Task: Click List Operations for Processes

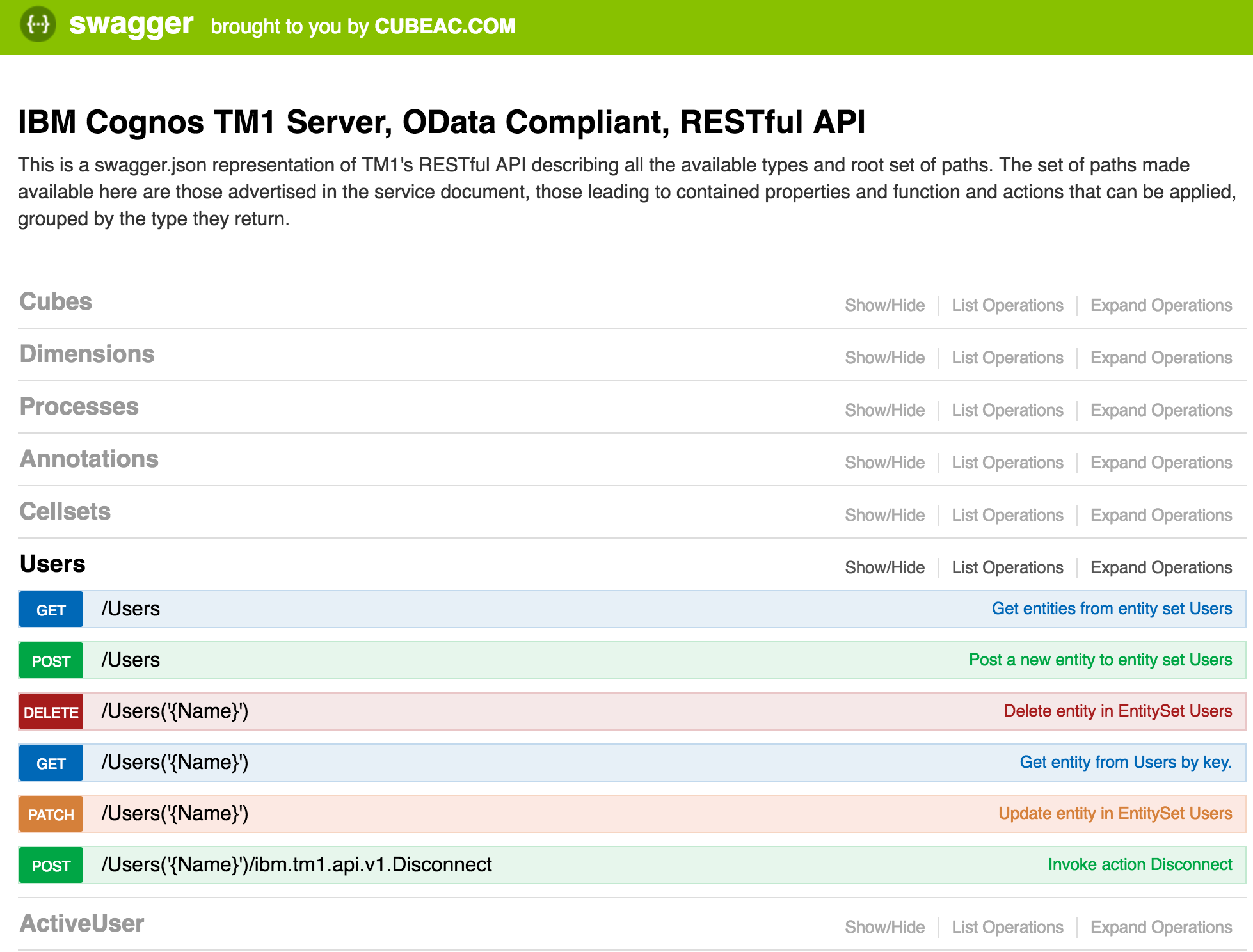Action: point(1007,410)
